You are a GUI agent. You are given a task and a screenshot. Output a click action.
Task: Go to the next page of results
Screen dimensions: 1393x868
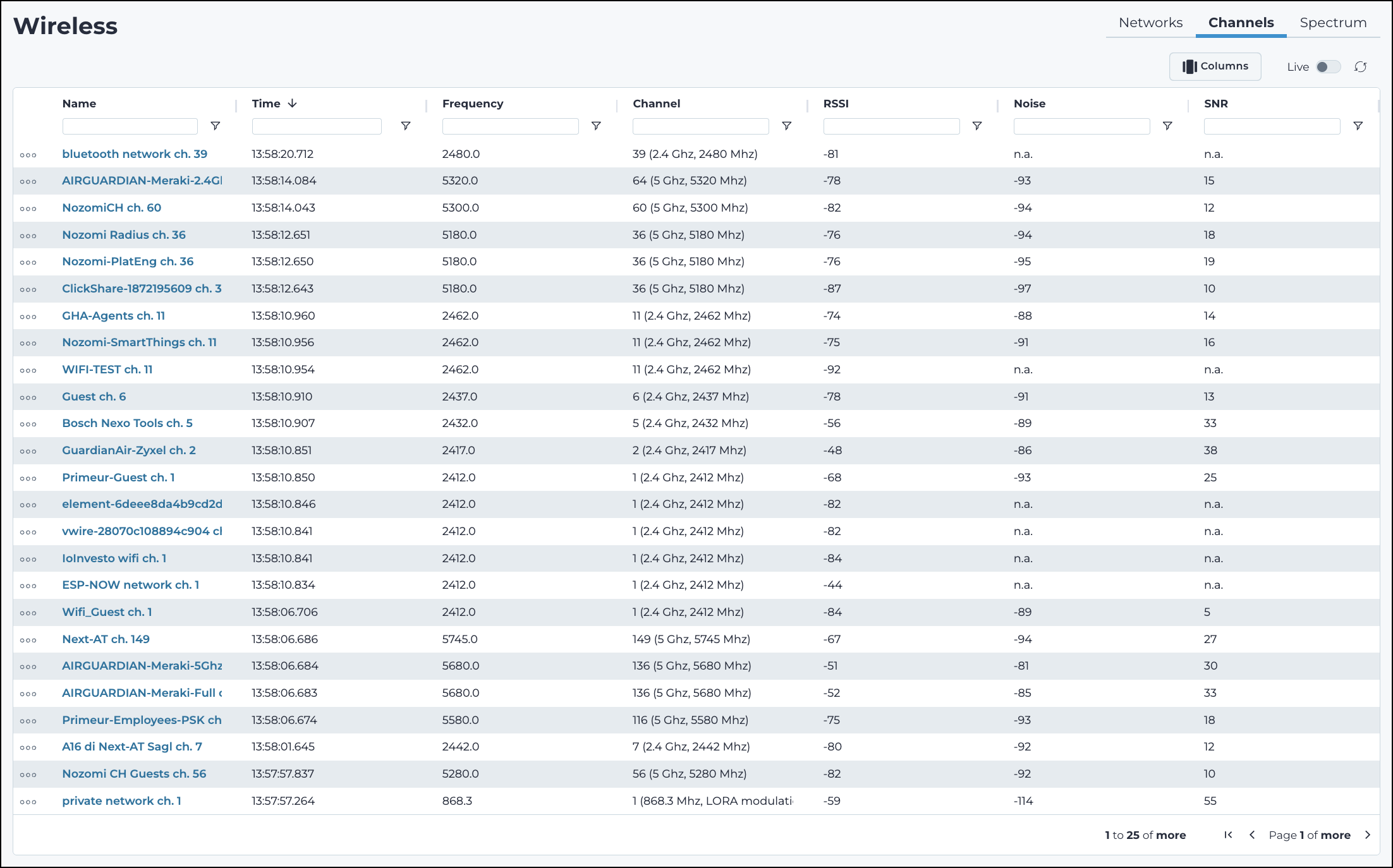pos(1368,835)
